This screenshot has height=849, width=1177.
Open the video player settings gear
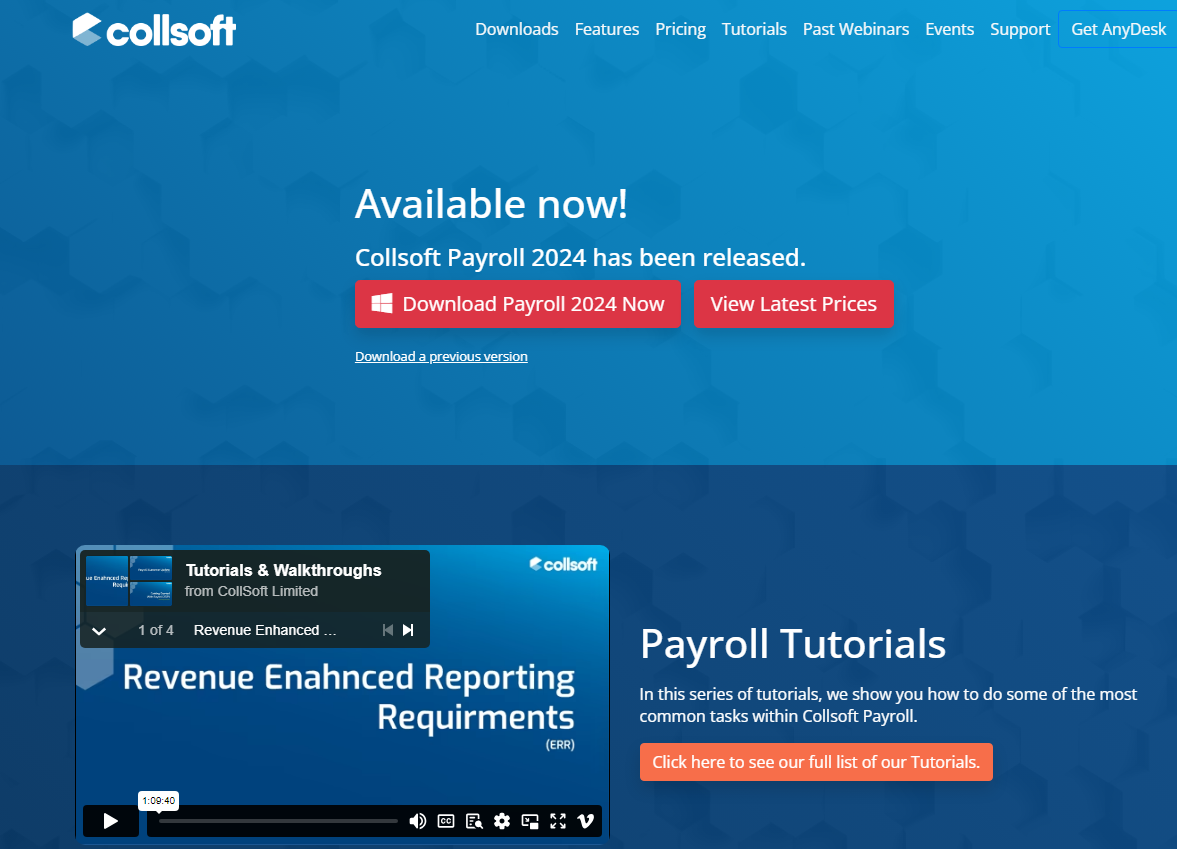[x=501, y=821]
